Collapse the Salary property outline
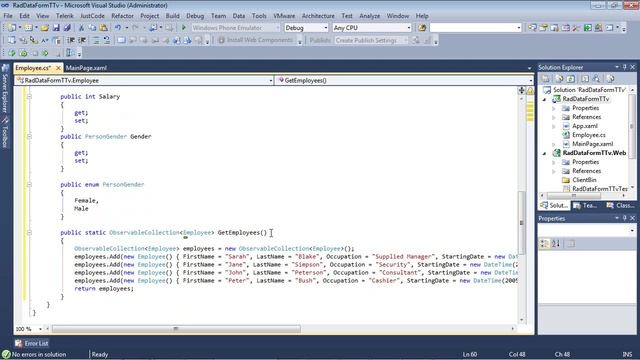 coord(29,96)
